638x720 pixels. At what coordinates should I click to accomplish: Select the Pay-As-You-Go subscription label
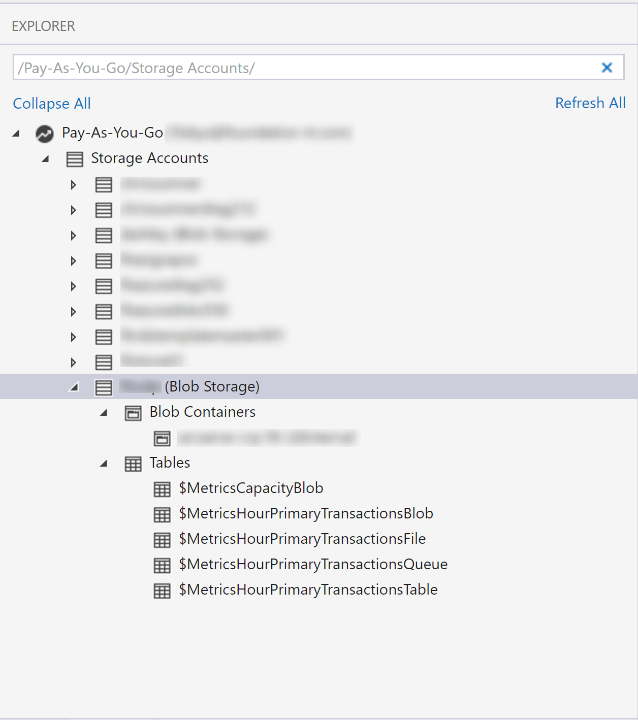[113, 133]
